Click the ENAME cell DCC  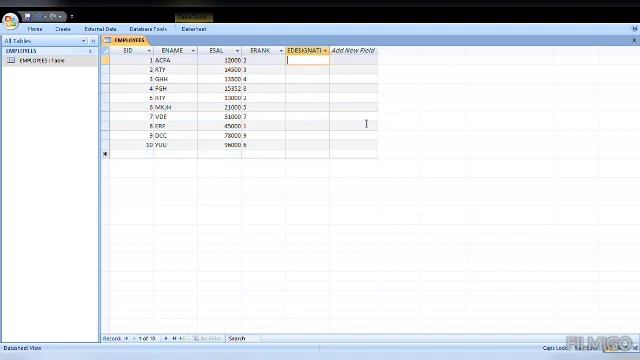point(176,135)
